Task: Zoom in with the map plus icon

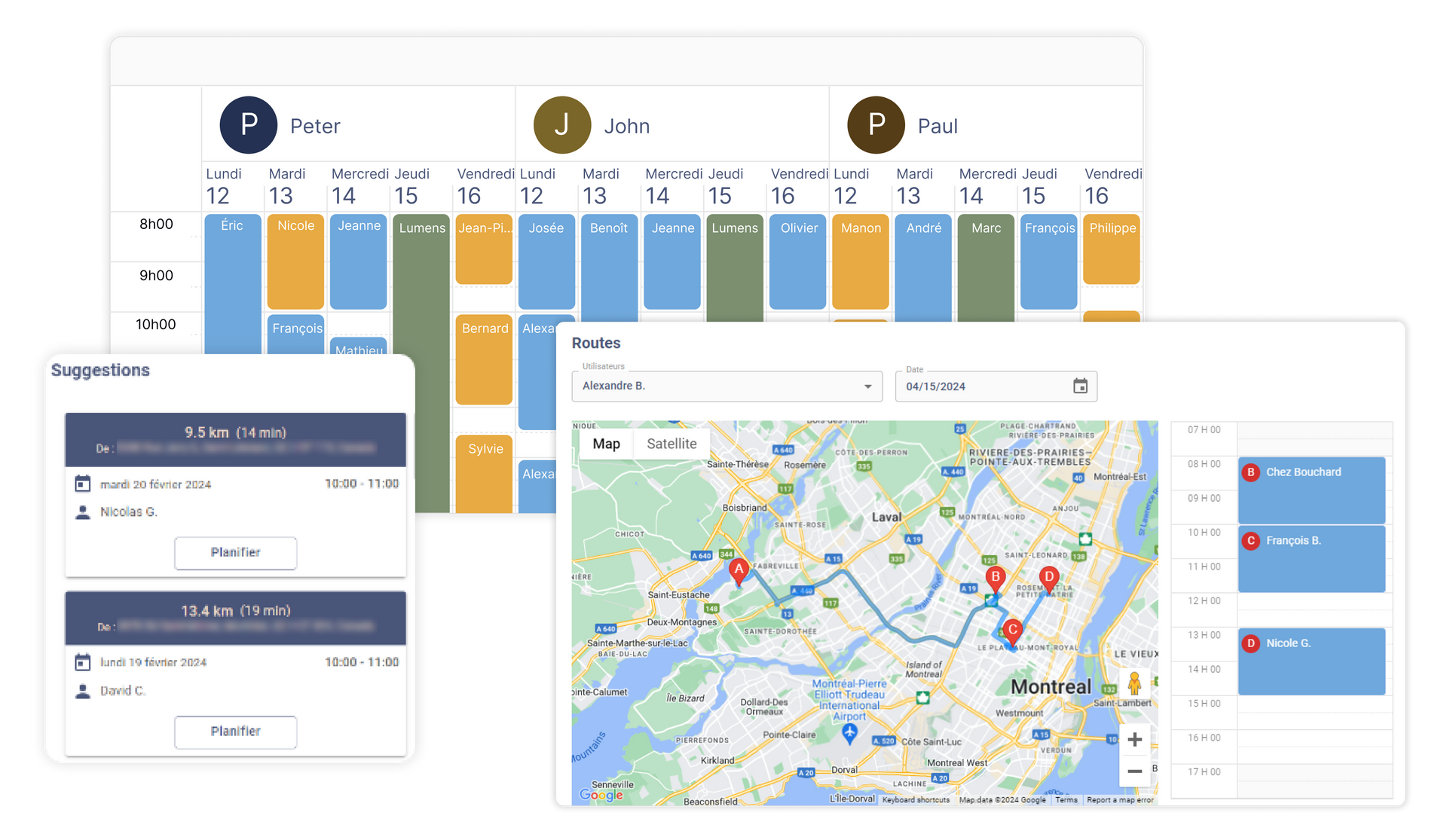Action: point(1134,739)
